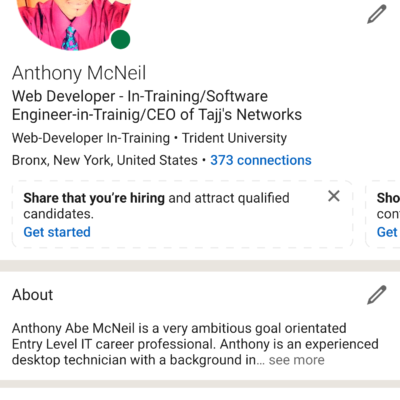Edit the About section via pencil icon

[377, 295]
